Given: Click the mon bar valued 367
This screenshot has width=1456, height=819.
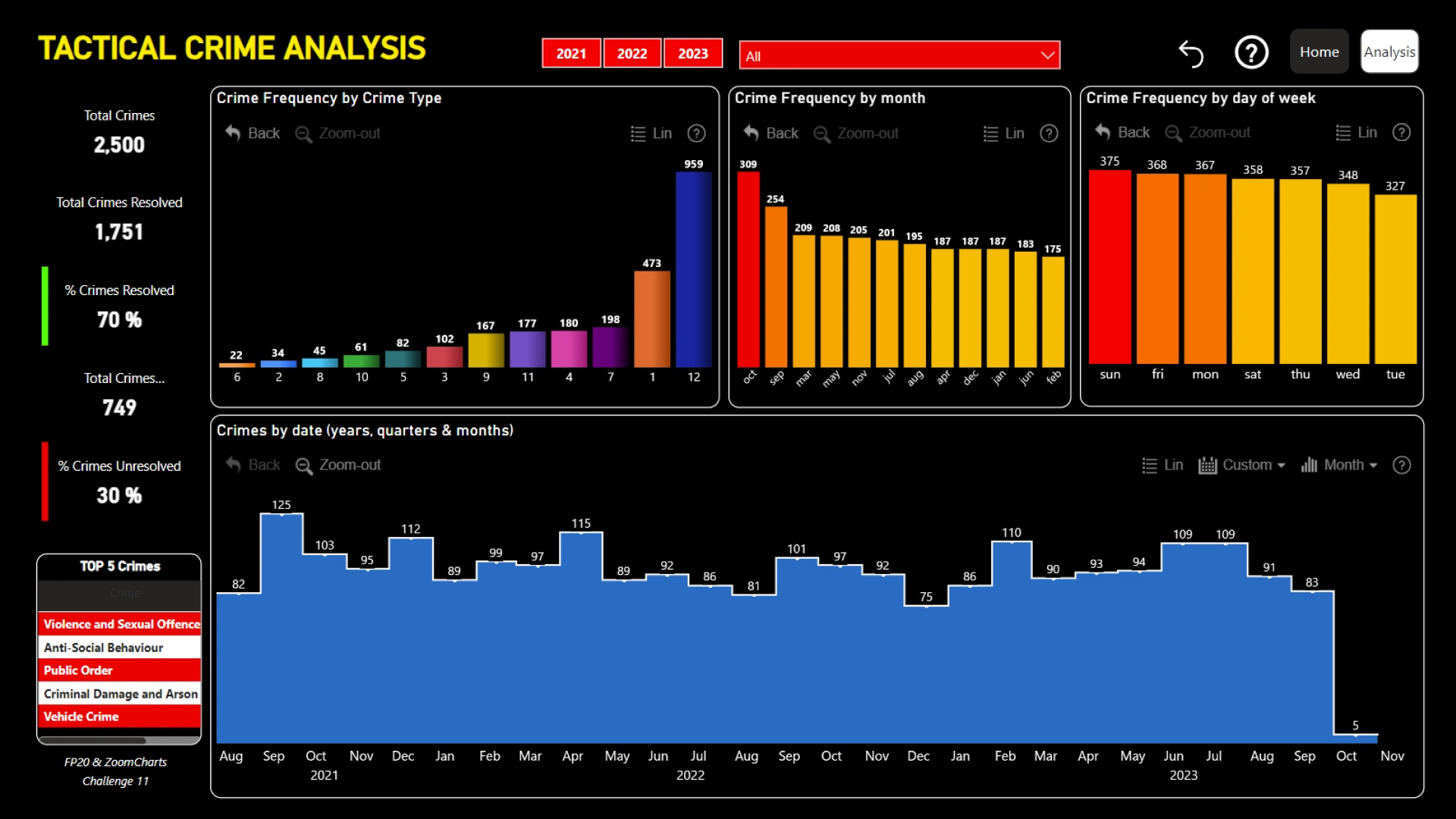Looking at the screenshot, I should 1205,269.
